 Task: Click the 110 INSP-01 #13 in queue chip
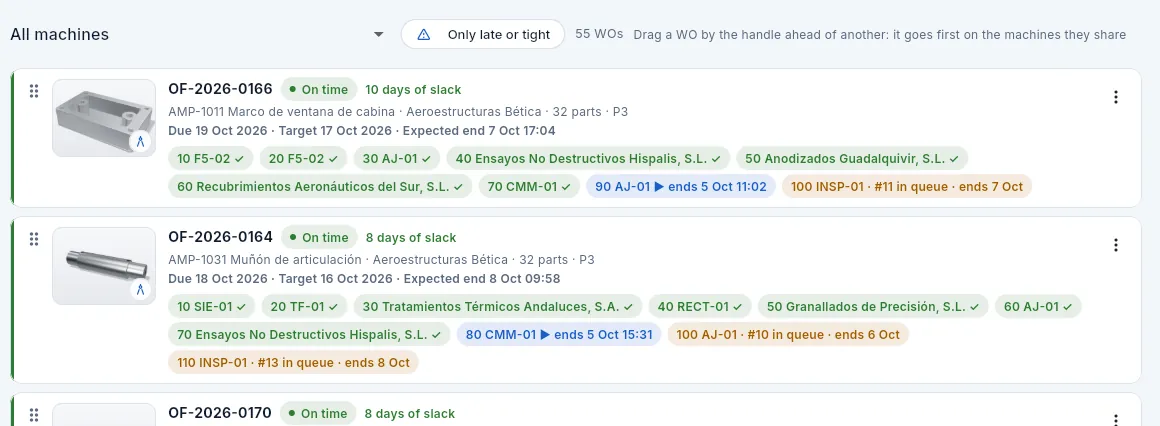coord(293,362)
